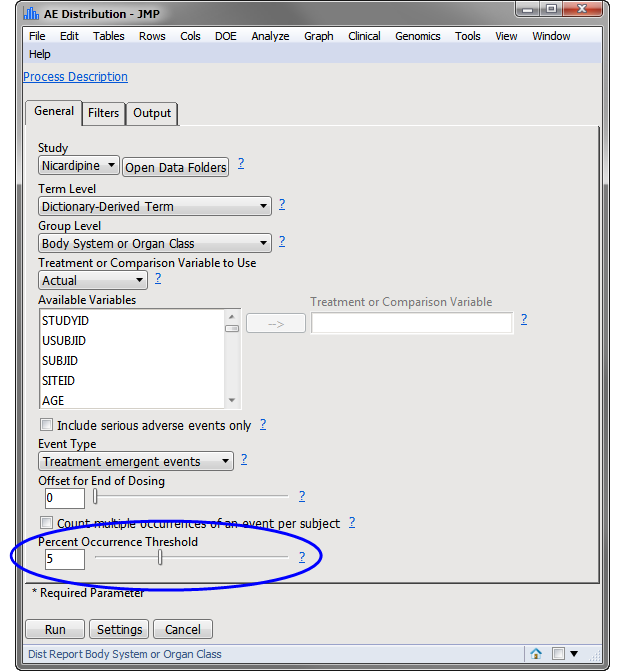Image resolution: width=630 pixels, height=671 pixels.
Task: Click the Cancel button
Action: [x=183, y=629]
